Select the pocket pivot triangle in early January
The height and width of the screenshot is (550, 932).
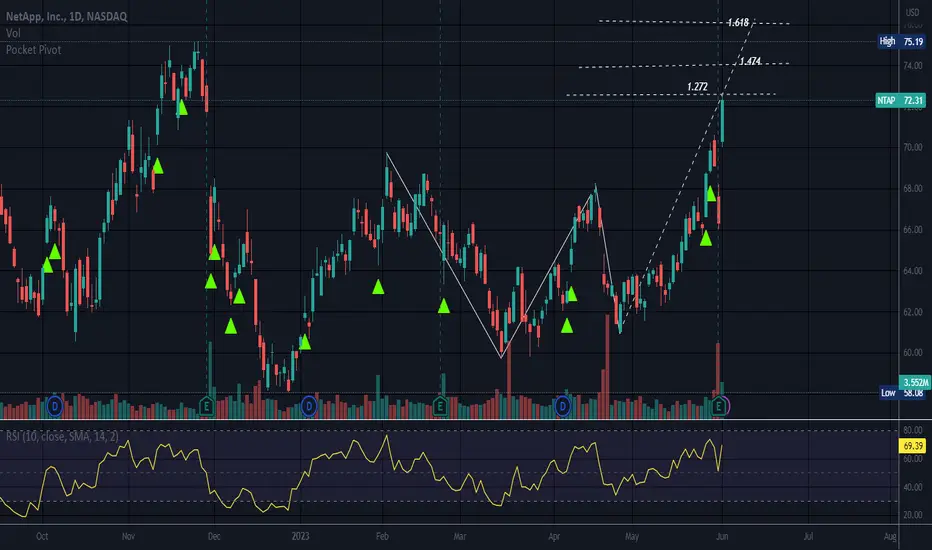(304, 341)
